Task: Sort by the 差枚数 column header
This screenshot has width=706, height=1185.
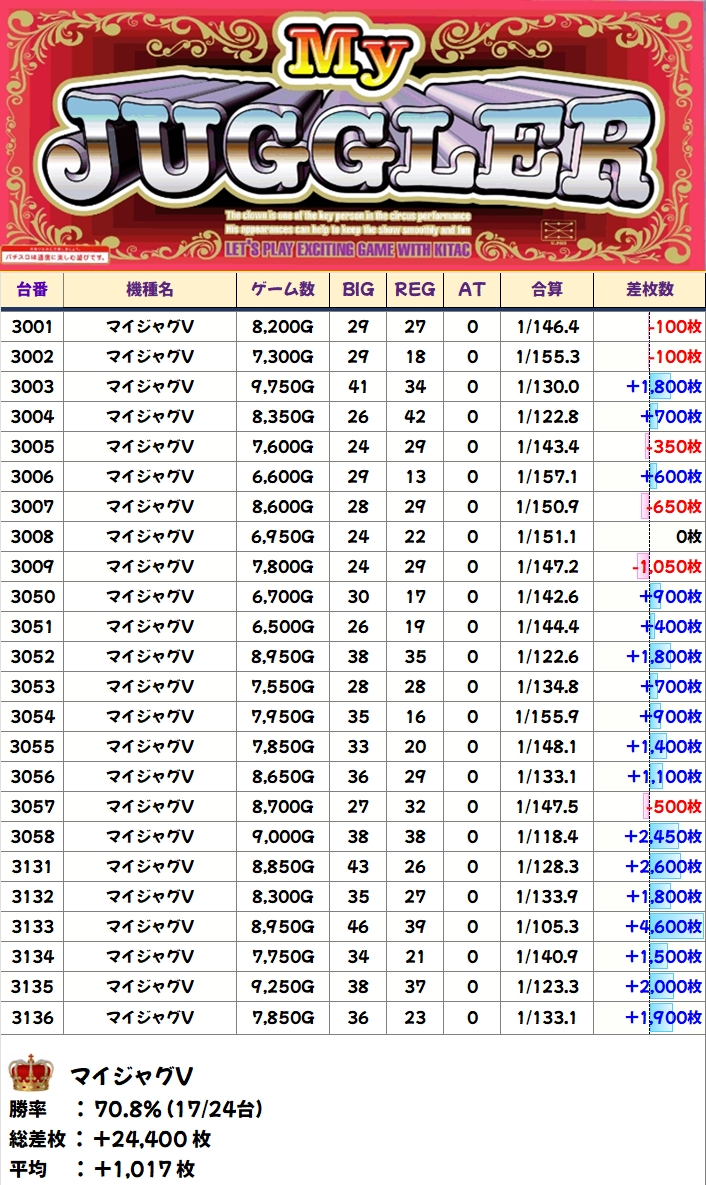Action: click(x=649, y=289)
